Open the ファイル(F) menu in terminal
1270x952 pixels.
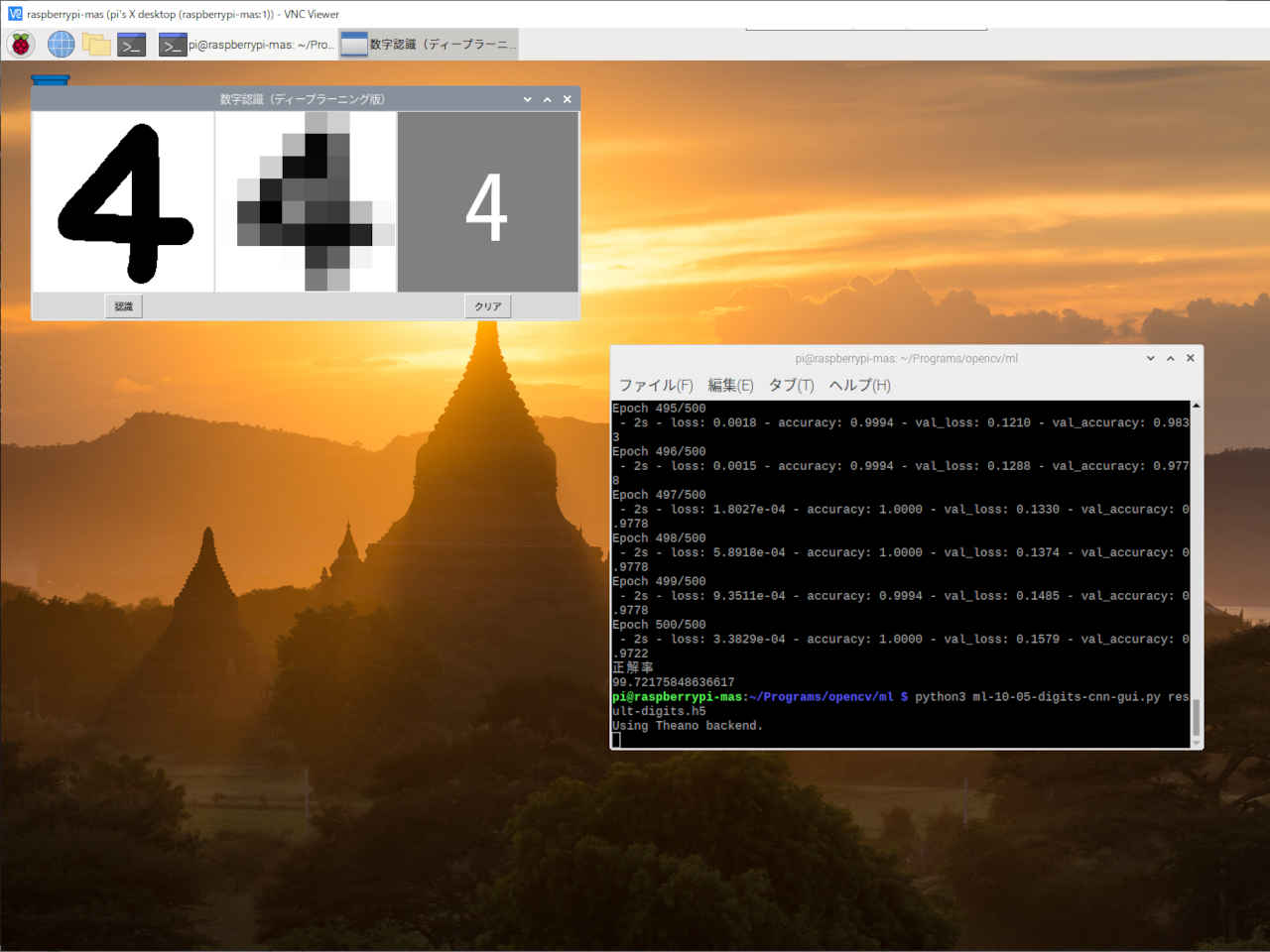655,385
